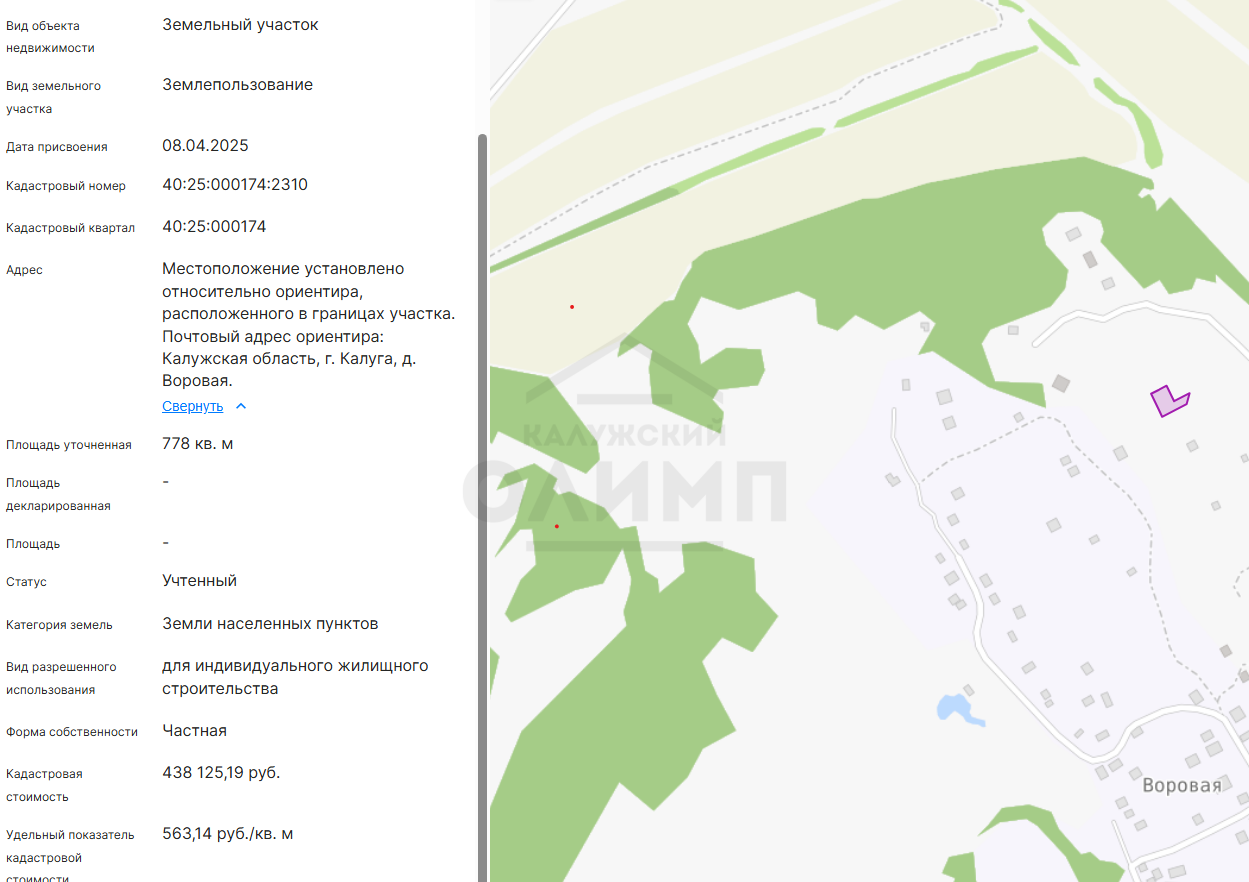This screenshot has width=1249, height=882.
Task: Click the "Земли населенных пунктов" land category
Action: point(270,624)
